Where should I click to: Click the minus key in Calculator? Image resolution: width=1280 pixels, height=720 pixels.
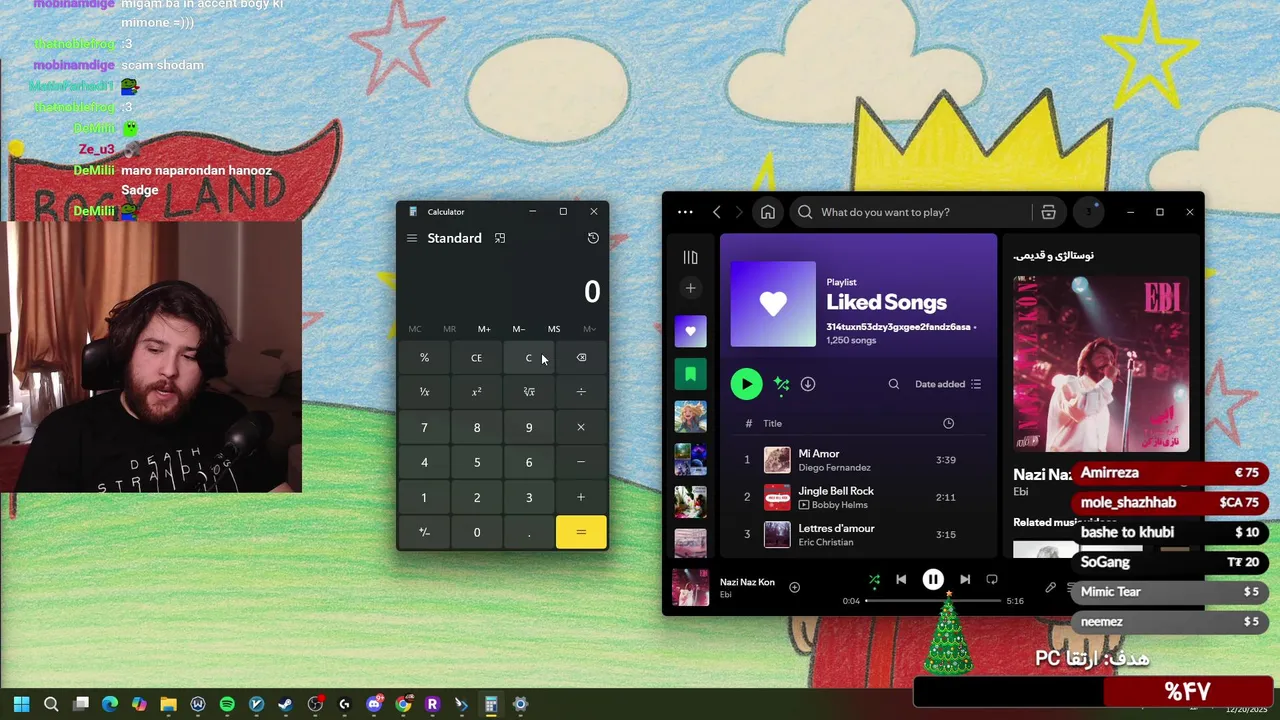coord(581,462)
